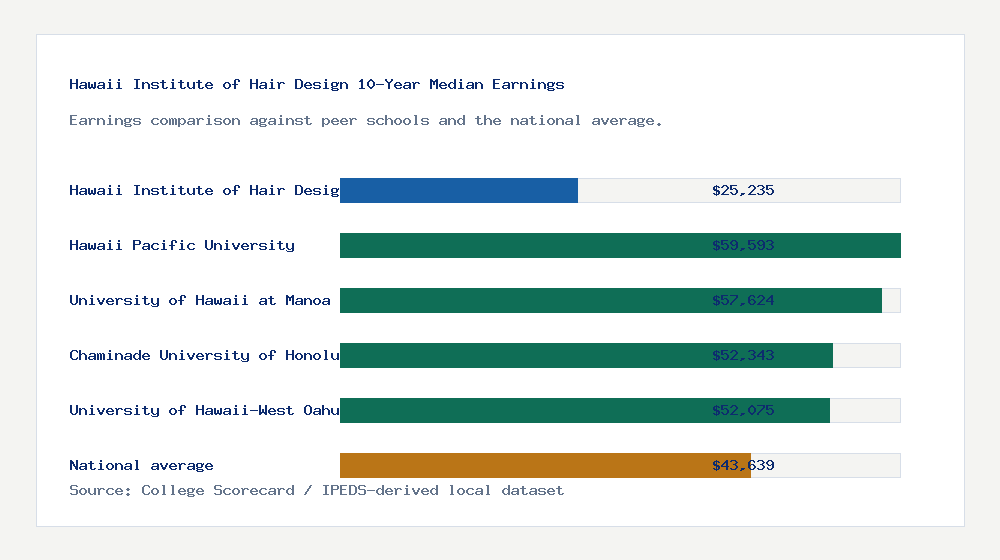Click the $43,639 value
The image size is (1000, 560).
click(x=743, y=465)
